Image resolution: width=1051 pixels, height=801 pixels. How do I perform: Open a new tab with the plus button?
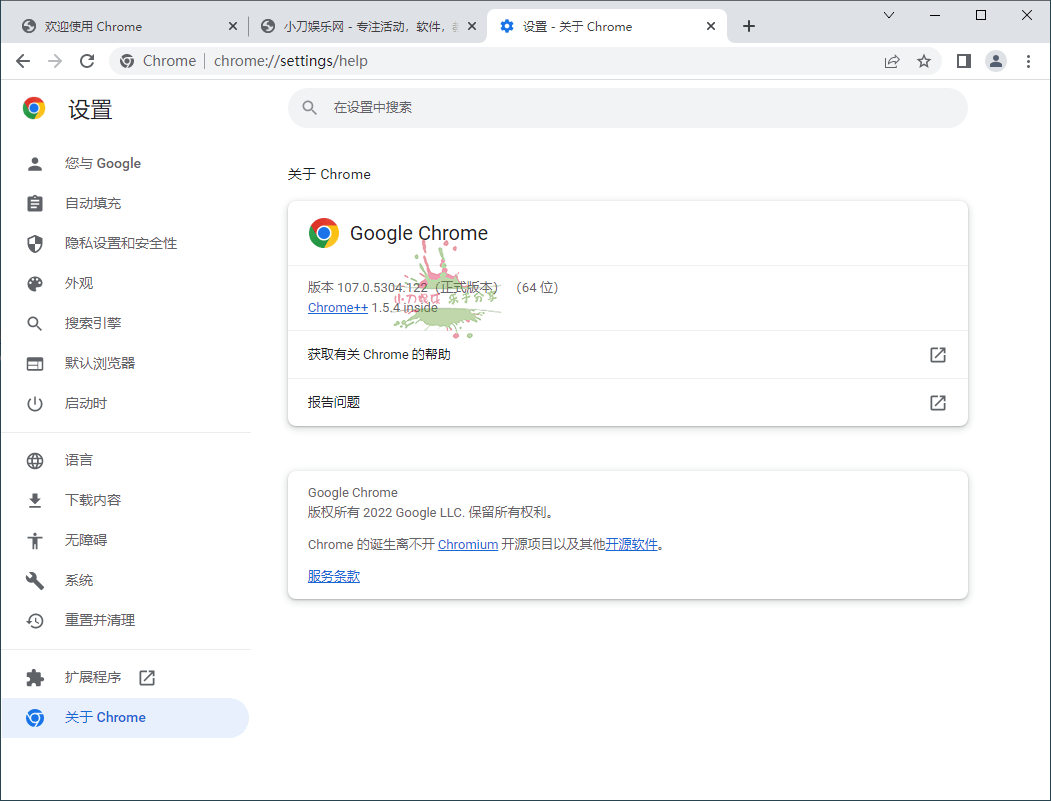749,26
